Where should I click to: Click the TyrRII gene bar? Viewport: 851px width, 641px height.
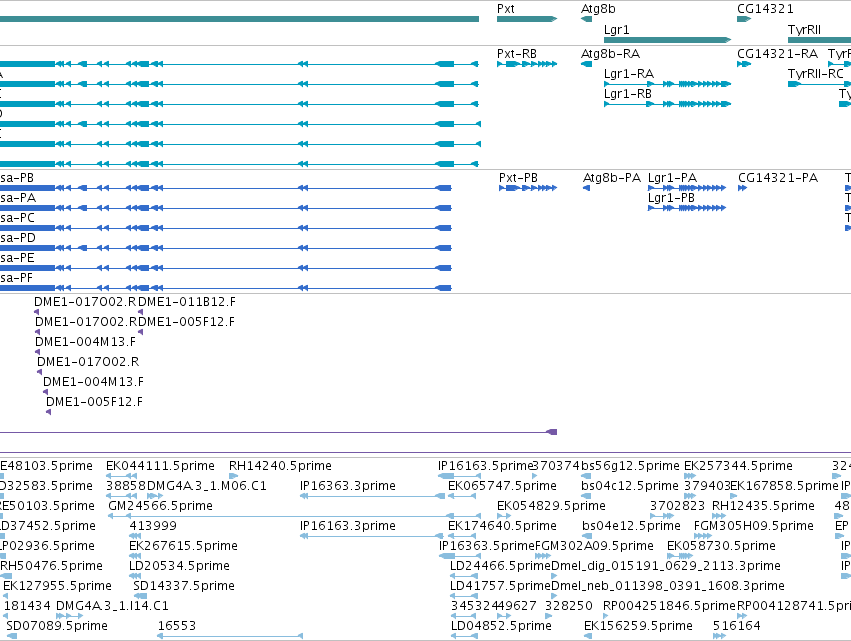(x=820, y=40)
